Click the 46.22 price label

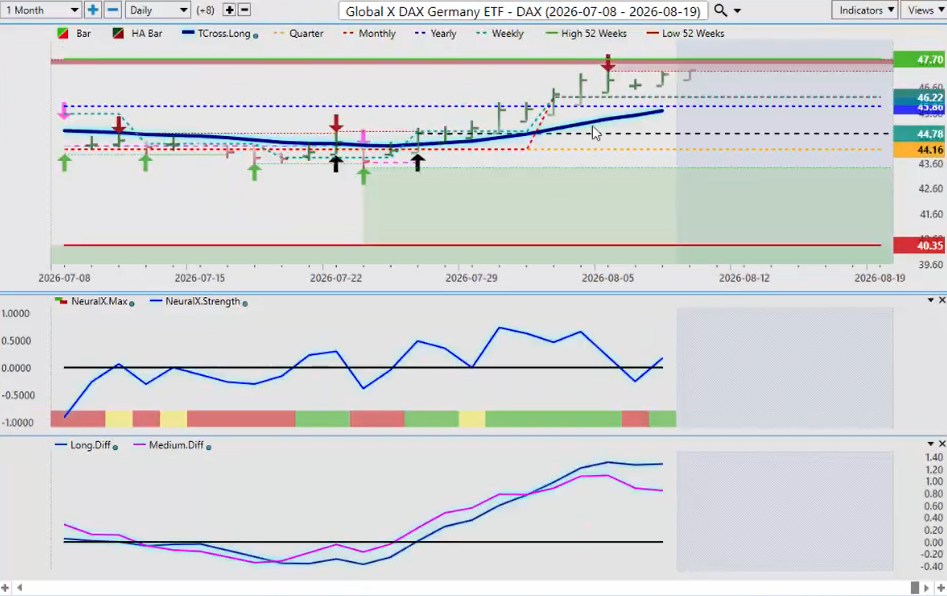[x=919, y=97]
